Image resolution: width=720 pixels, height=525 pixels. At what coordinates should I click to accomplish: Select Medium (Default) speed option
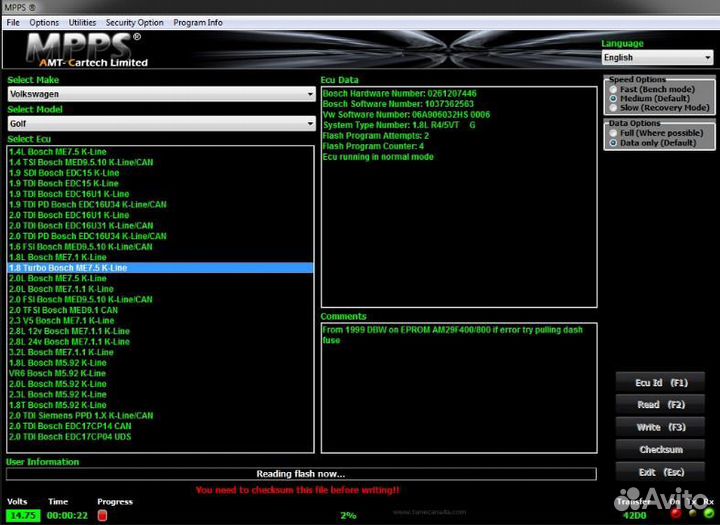tap(613, 98)
